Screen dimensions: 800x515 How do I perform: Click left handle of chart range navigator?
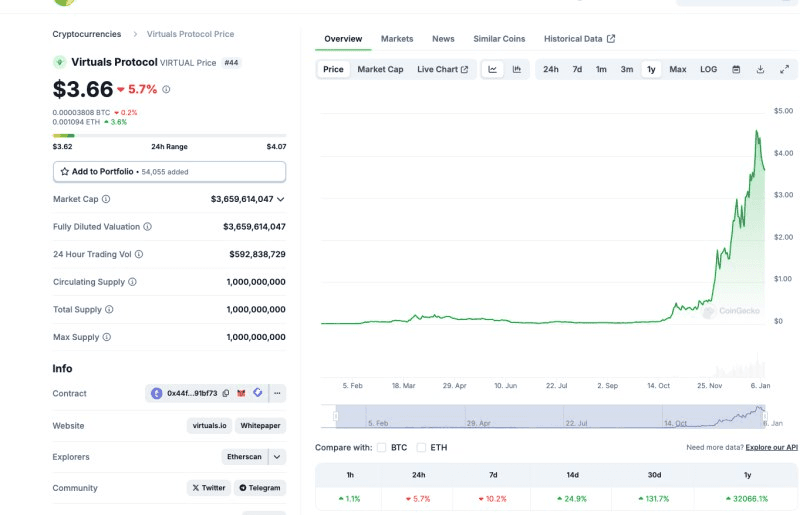point(336,416)
